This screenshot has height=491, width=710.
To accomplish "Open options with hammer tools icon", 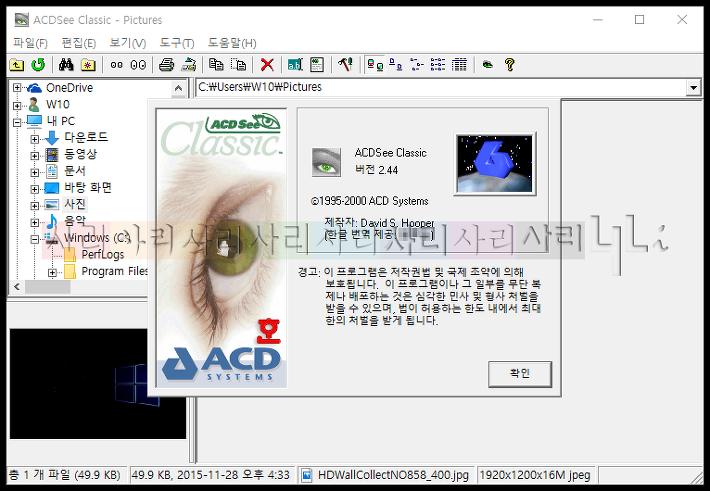I will pyautogui.click(x=345, y=65).
